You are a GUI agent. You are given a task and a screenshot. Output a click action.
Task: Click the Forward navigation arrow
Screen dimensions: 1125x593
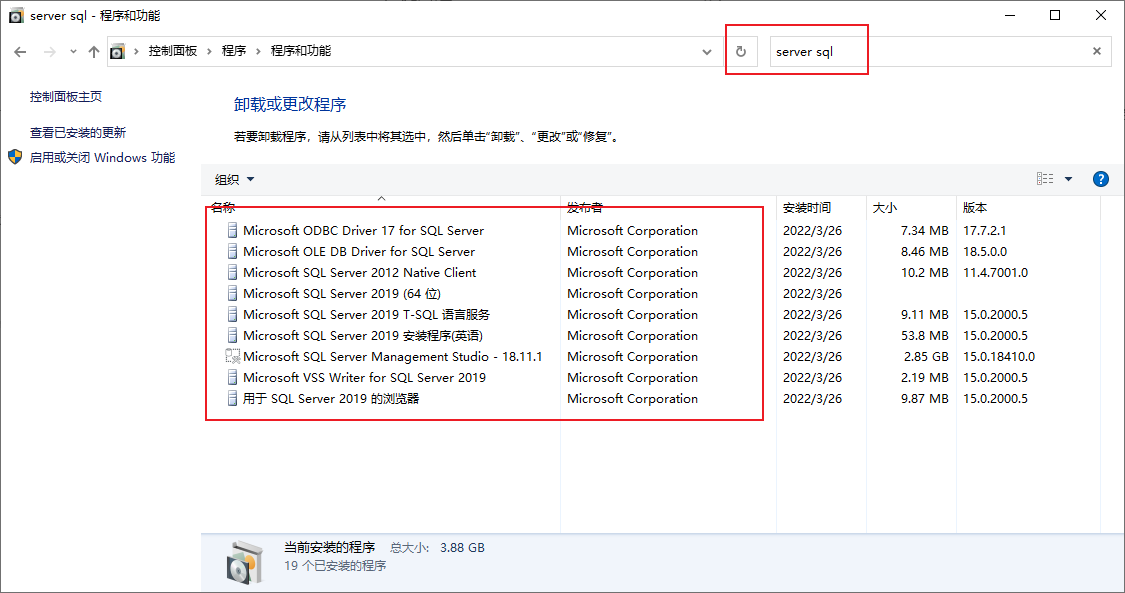[50, 52]
